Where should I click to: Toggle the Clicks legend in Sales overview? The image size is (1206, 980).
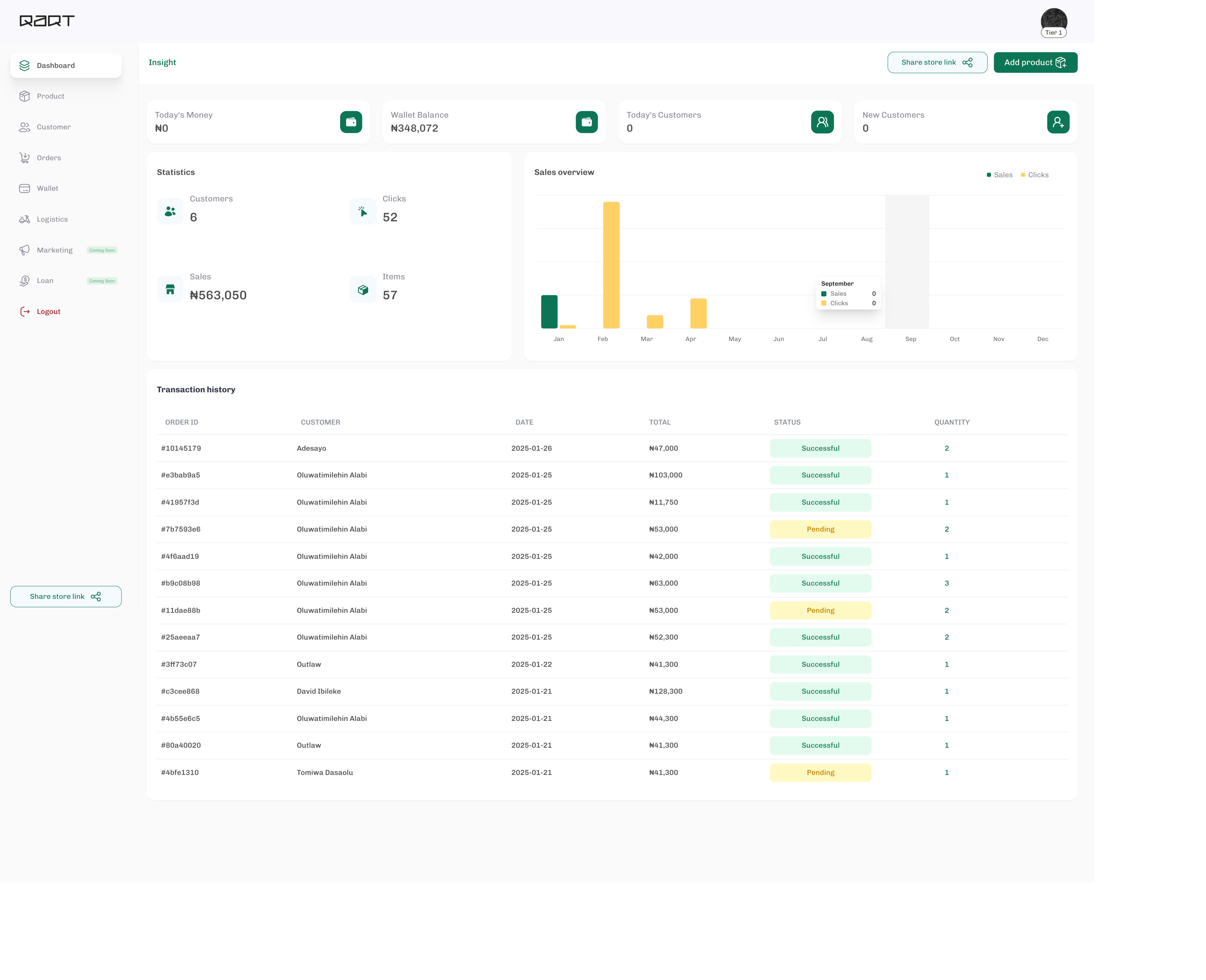pos(1034,175)
